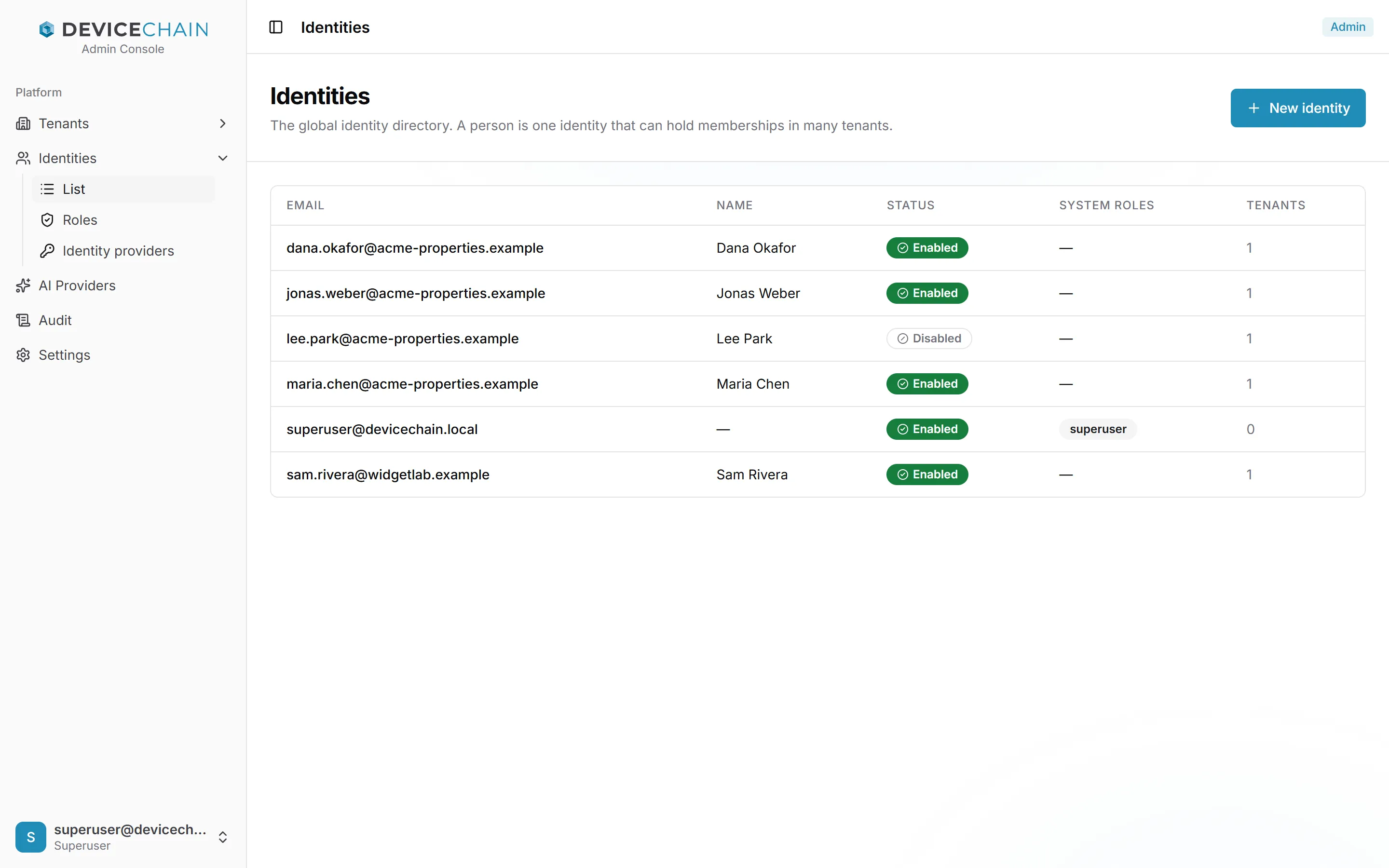The height and width of the screenshot is (868, 1389).
Task: Click the tenant count 0 for superuser
Action: pyautogui.click(x=1251, y=429)
